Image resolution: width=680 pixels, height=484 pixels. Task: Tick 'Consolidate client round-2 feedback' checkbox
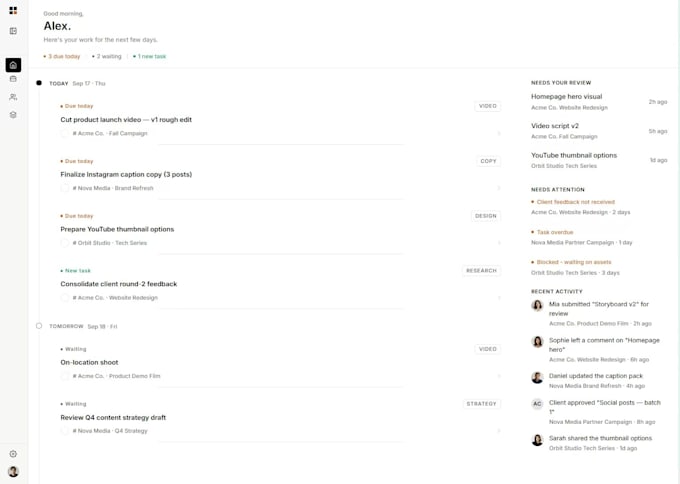click(65, 298)
